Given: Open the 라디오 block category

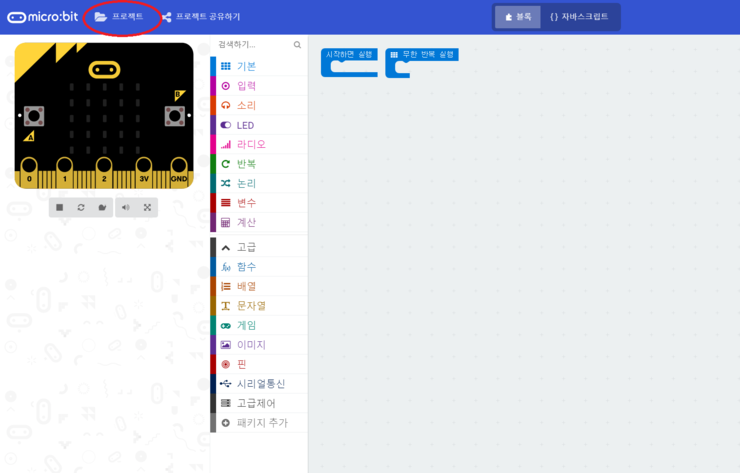Looking at the screenshot, I should click(x=259, y=144).
